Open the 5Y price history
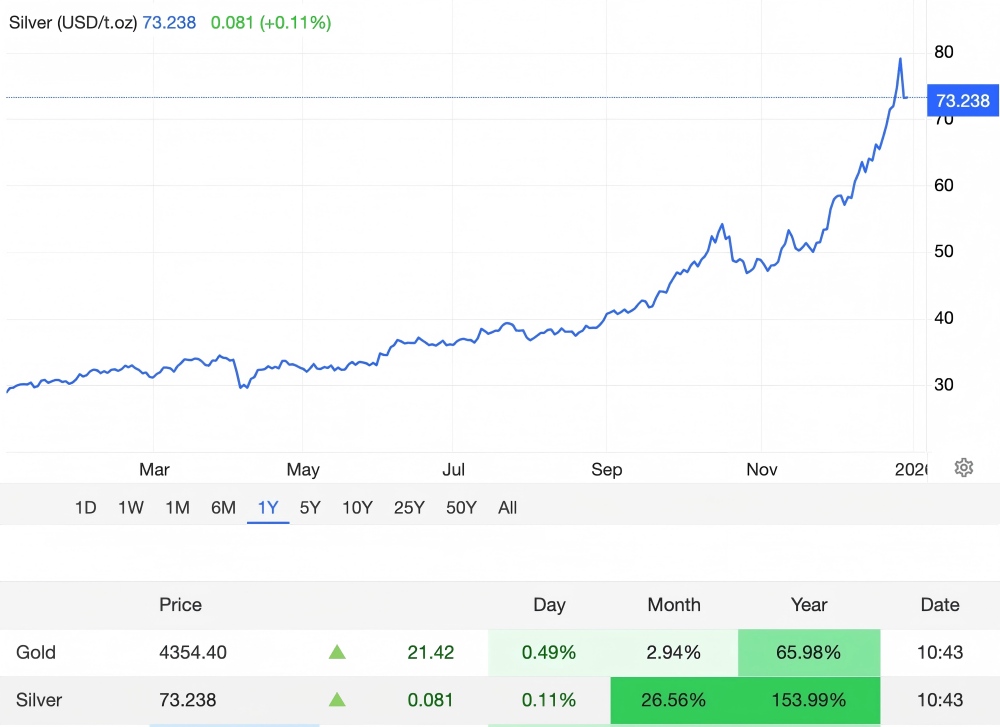 point(310,507)
